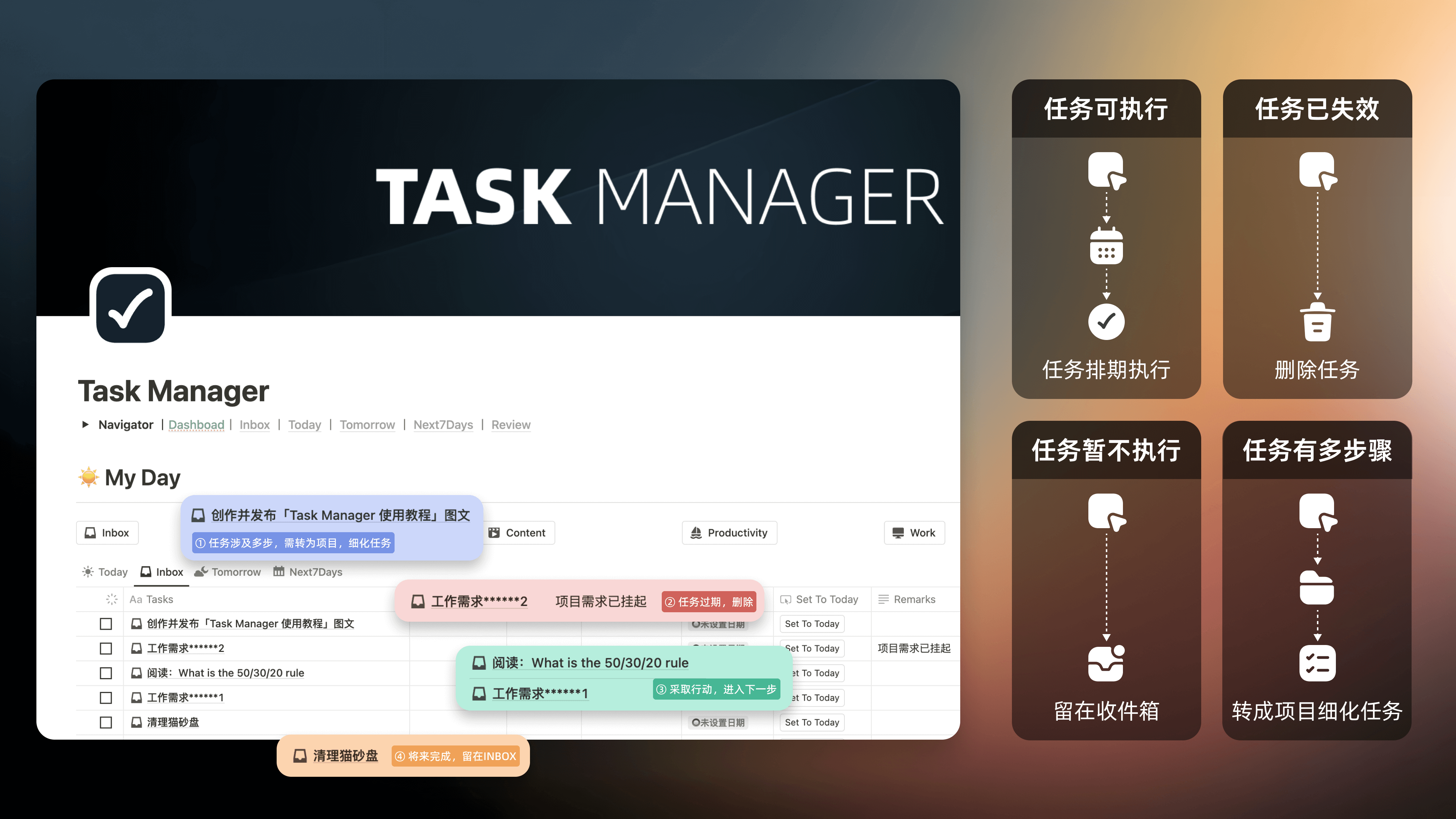The height and width of the screenshot is (819, 1456).
Task: Click the sun icon beside My Day
Action: [x=89, y=478]
